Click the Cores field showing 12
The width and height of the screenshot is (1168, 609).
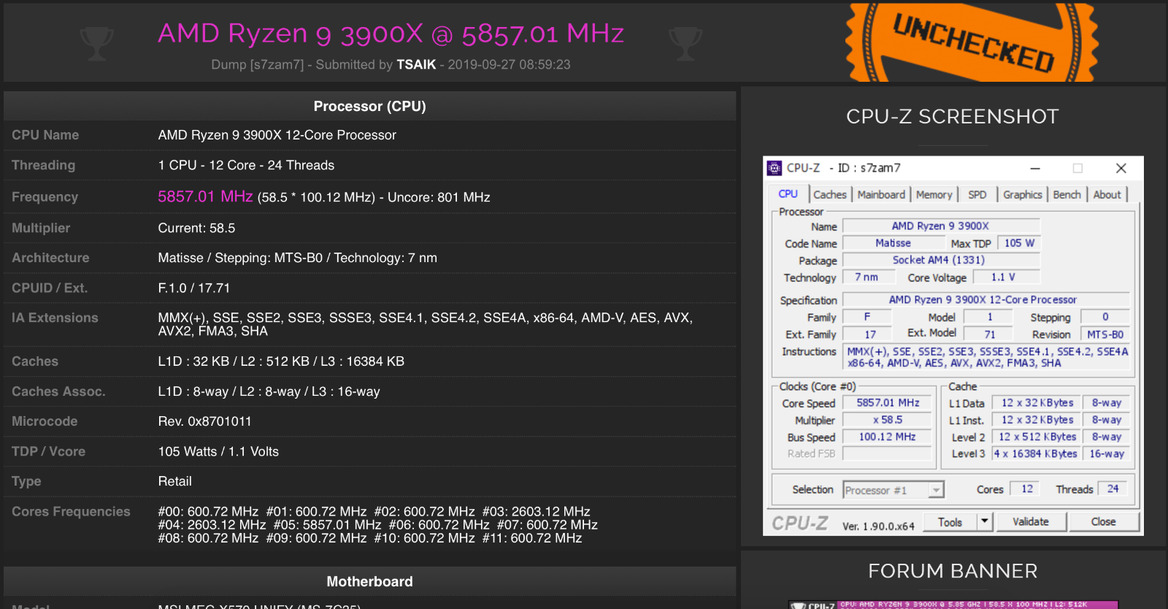(1026, 489)
